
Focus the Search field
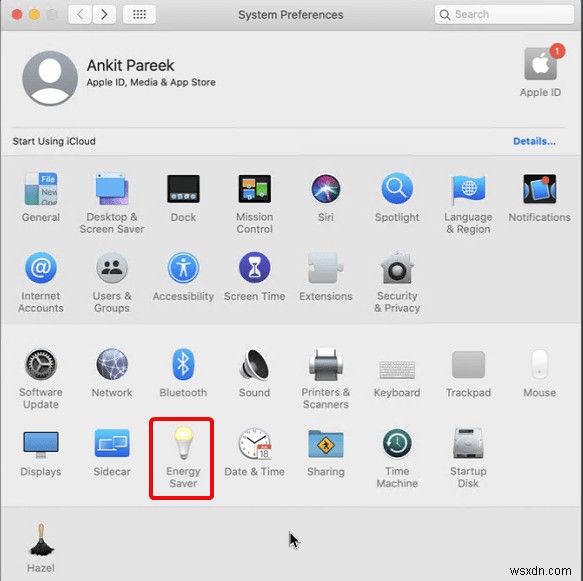[504, 14]
